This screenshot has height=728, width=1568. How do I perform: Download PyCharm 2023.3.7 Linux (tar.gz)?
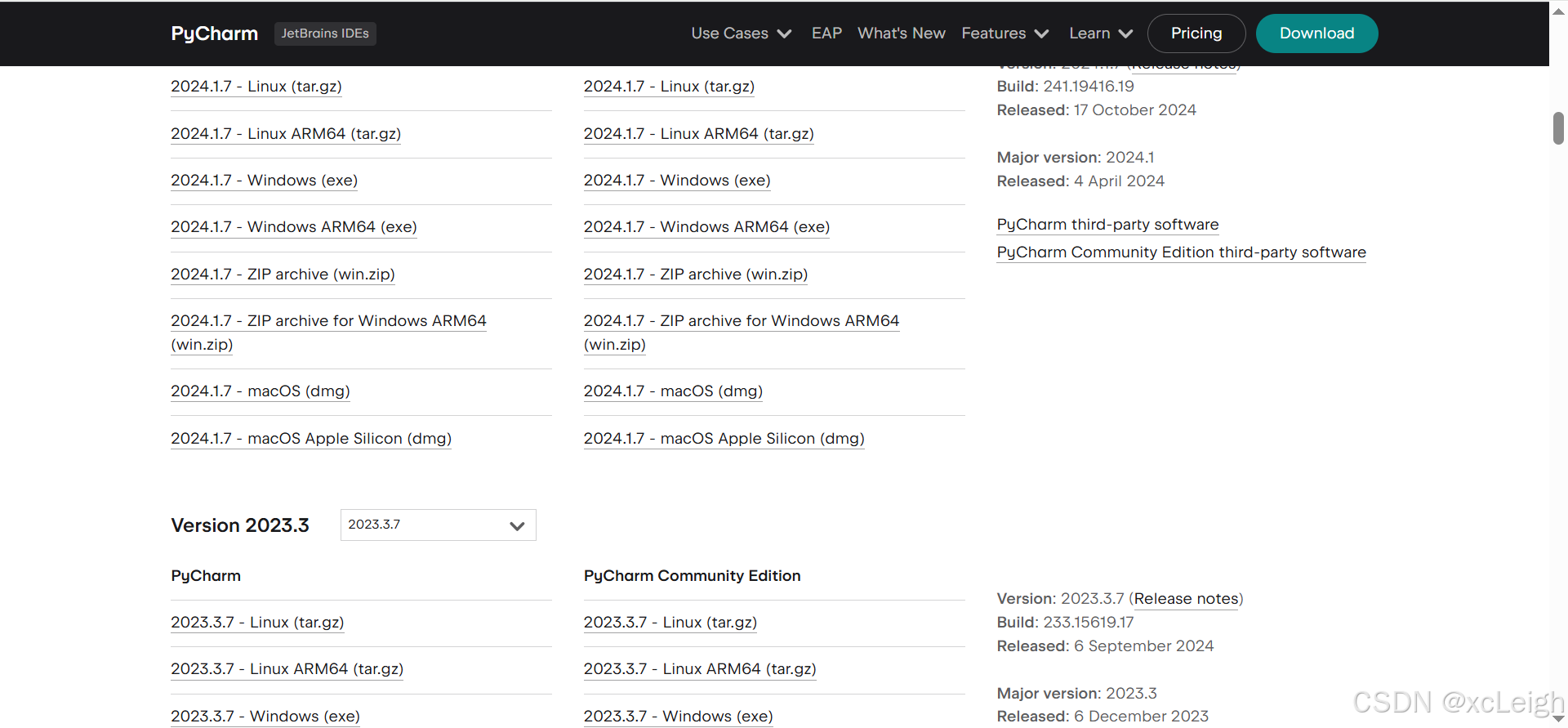(257, 623)
